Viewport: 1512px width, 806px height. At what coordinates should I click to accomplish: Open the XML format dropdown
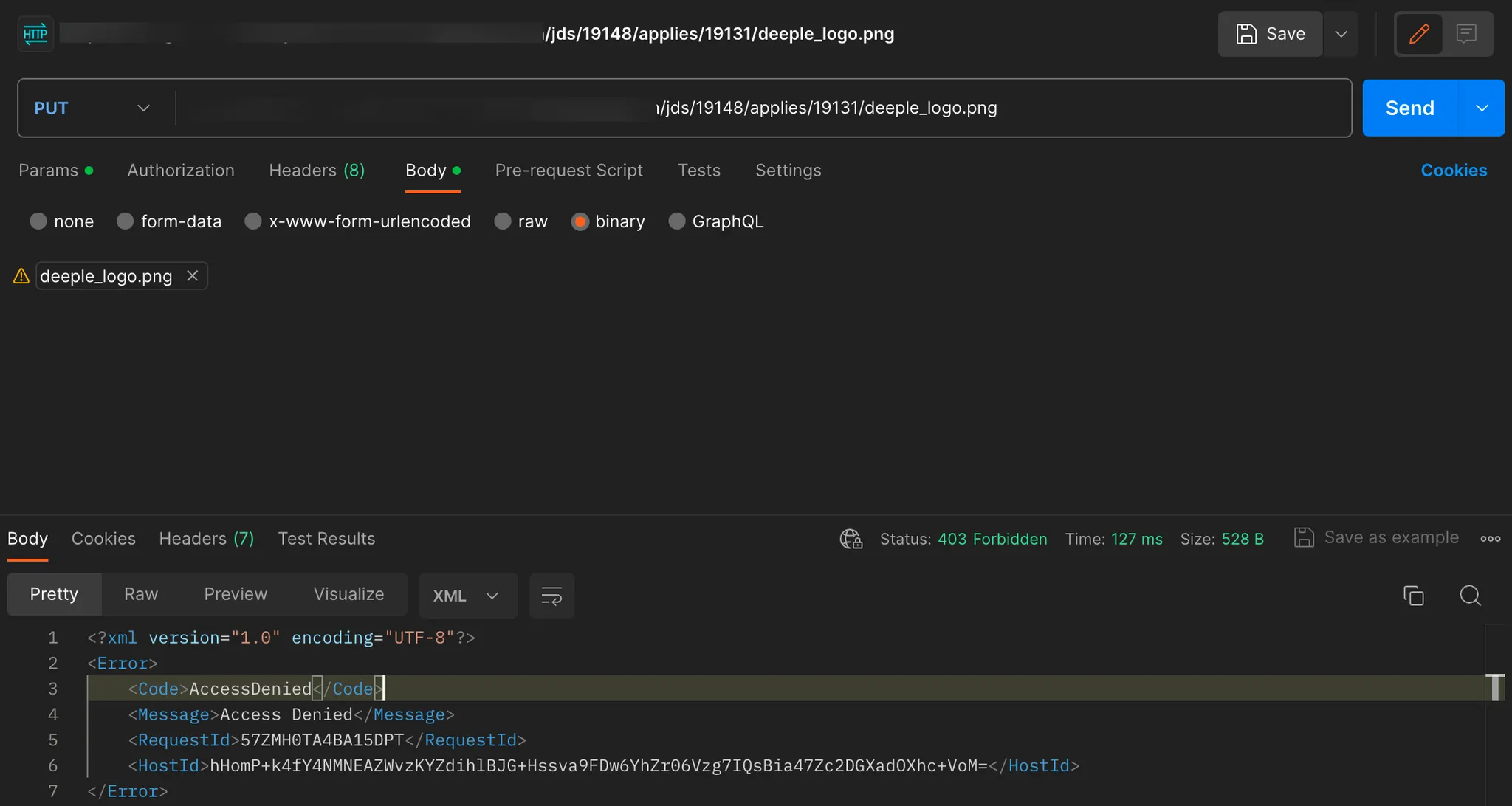click(x=467, y=596)
